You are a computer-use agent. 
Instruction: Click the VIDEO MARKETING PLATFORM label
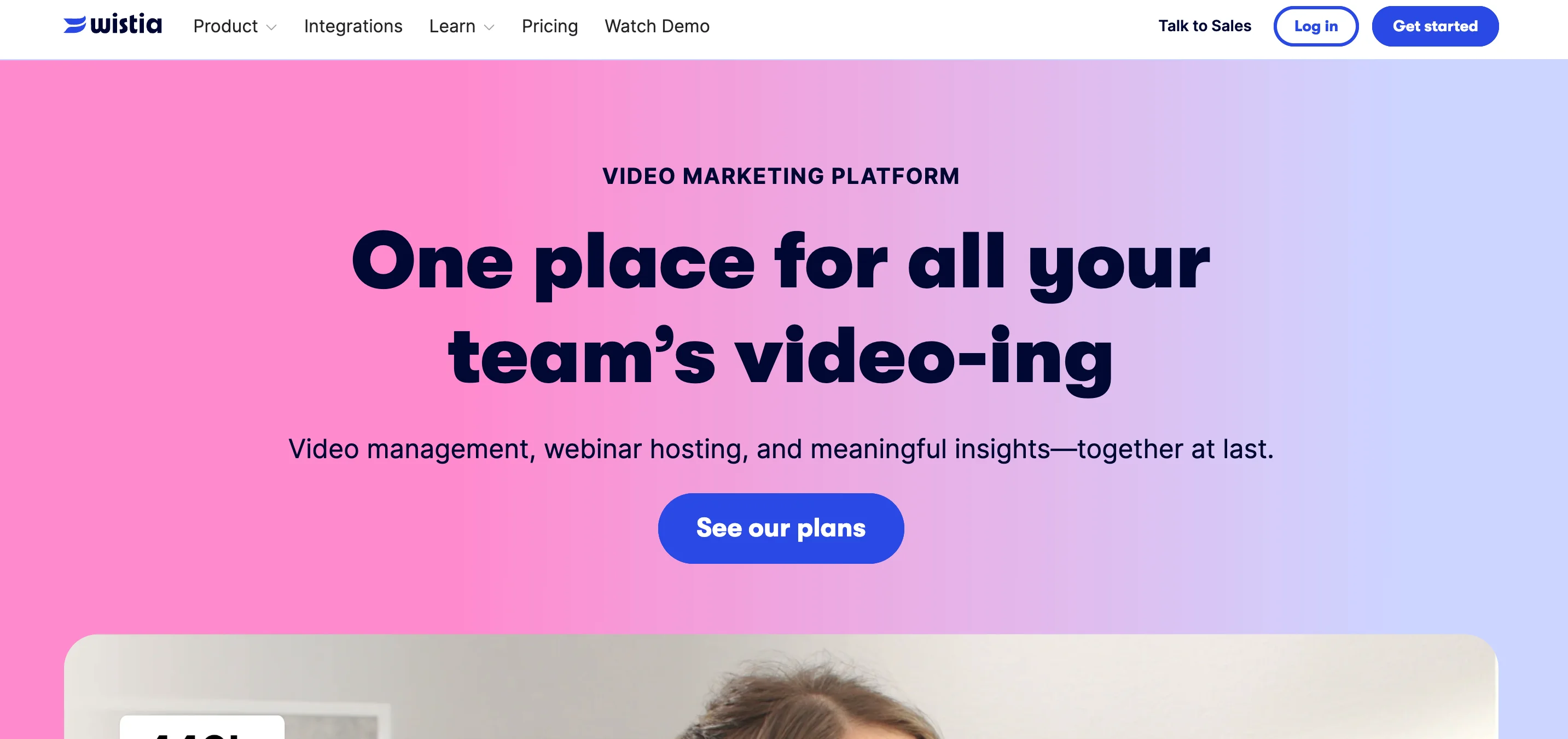point(781,176)
